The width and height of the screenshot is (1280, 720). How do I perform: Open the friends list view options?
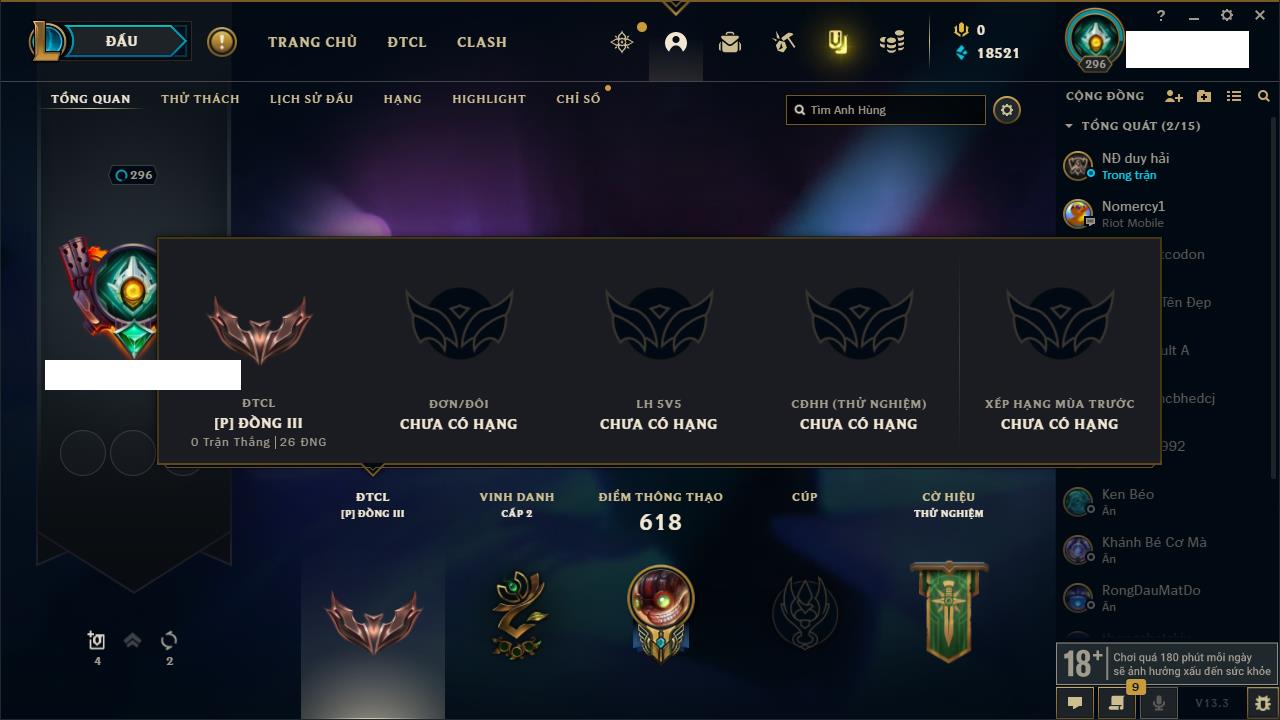click(x=1234, y=96)
